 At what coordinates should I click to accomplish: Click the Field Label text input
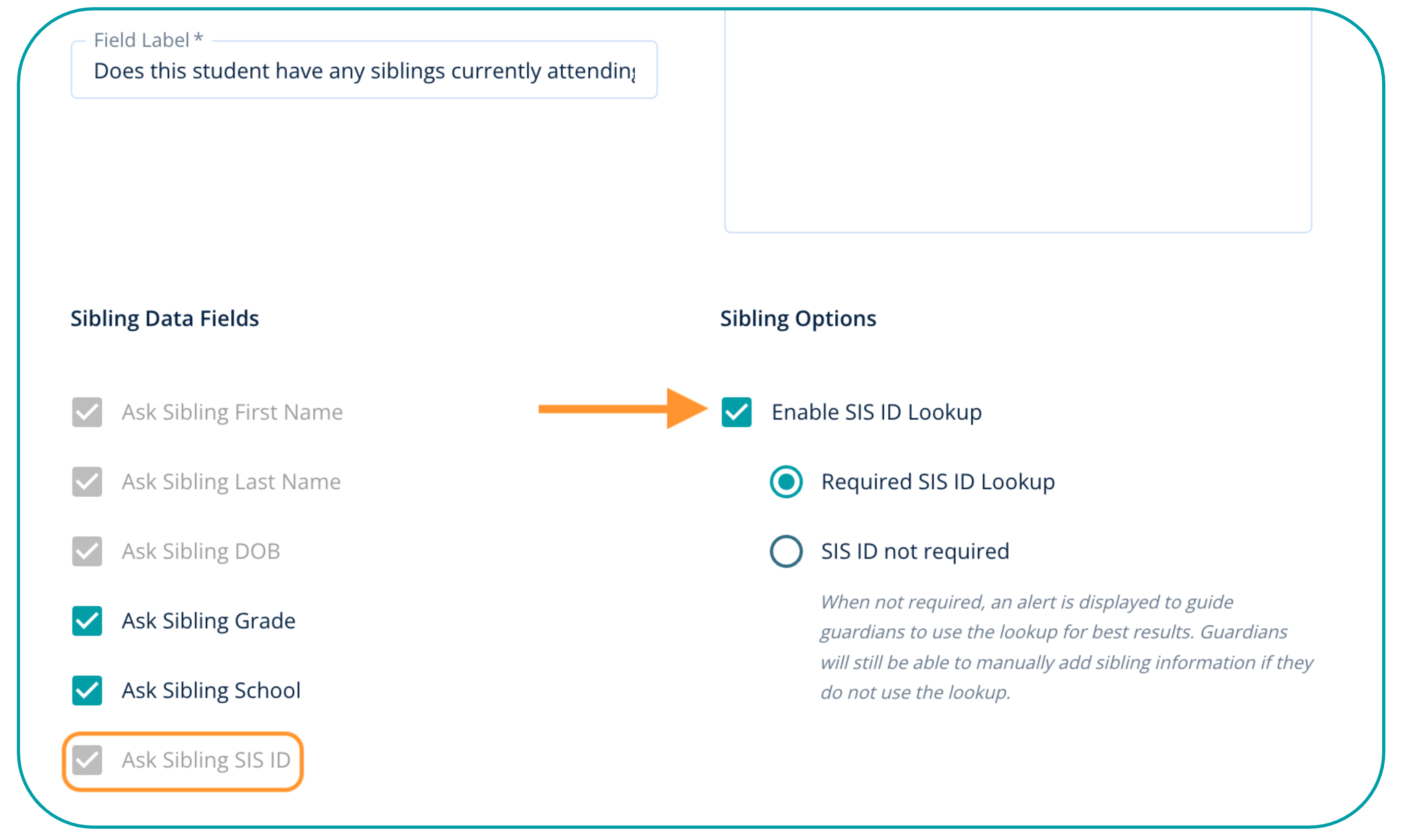point(363,71)
